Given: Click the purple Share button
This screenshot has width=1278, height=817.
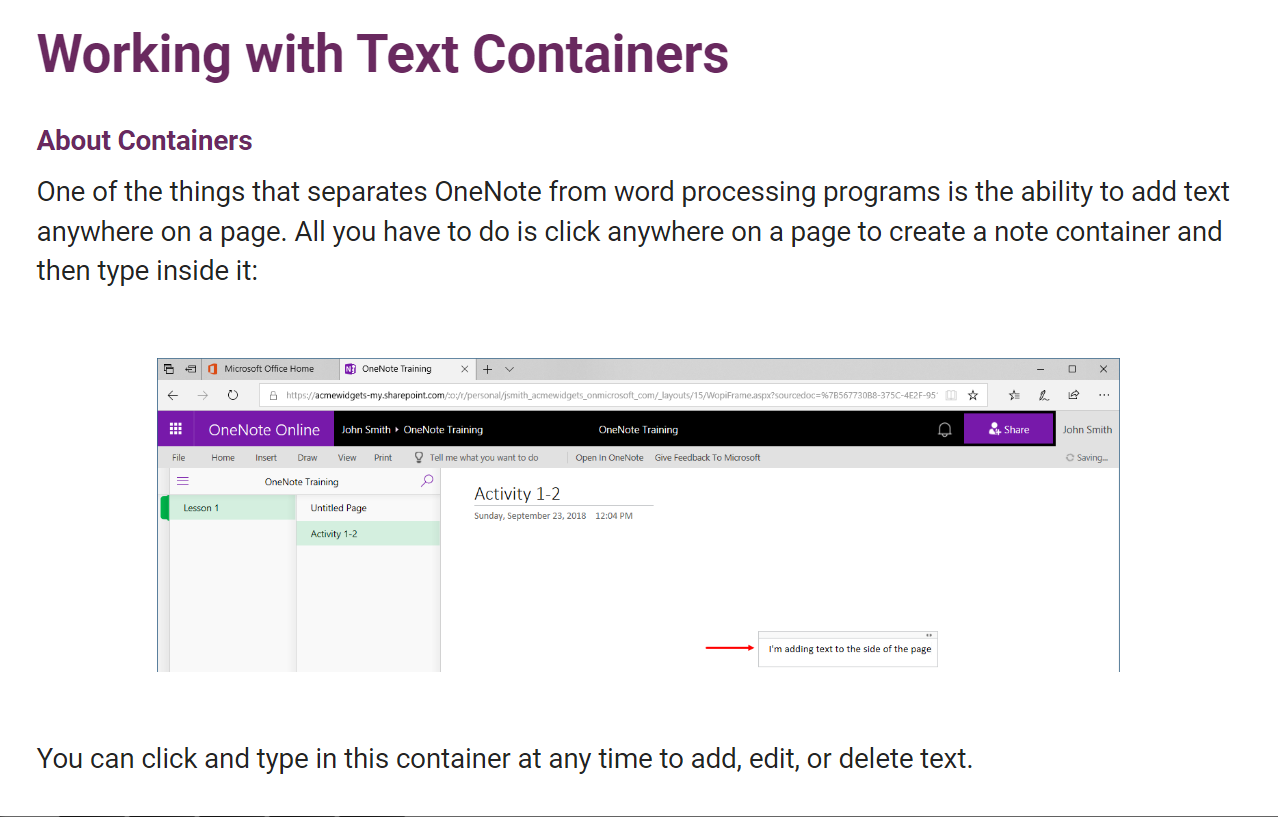Looking at the screenshot, I should click(x=1008, y=429).
